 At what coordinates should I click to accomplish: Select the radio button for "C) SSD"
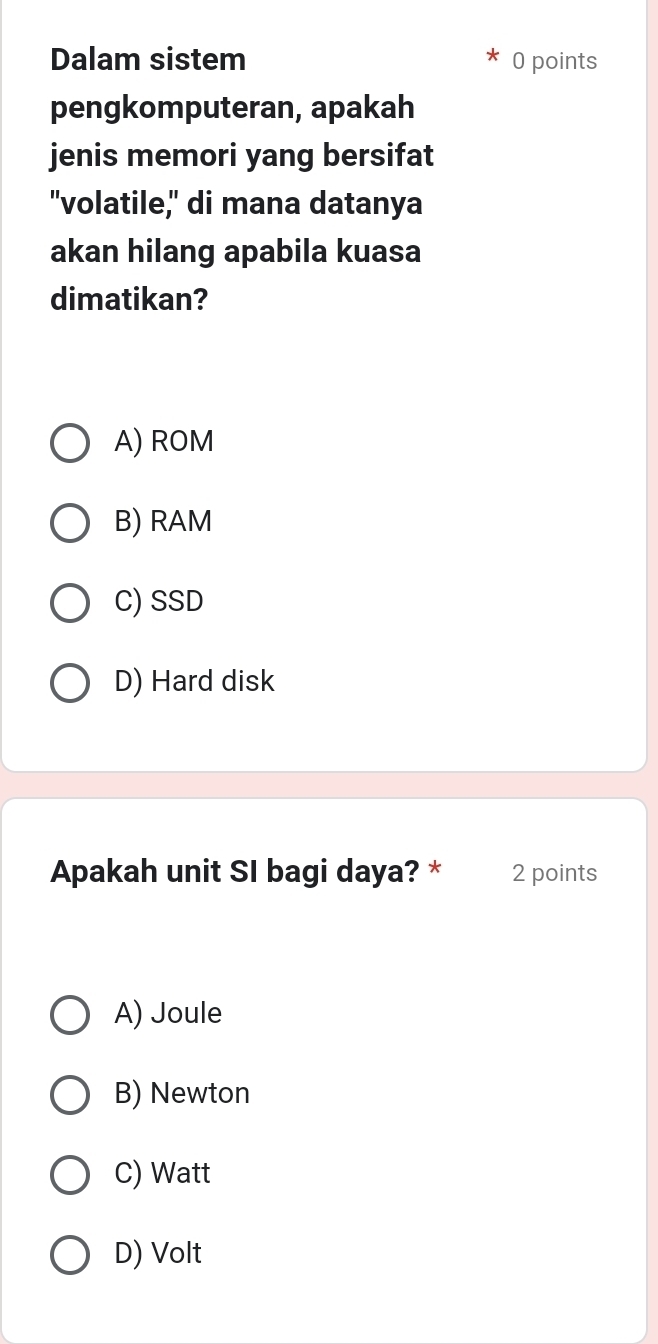pyautogui.click(x=69, y=603)
